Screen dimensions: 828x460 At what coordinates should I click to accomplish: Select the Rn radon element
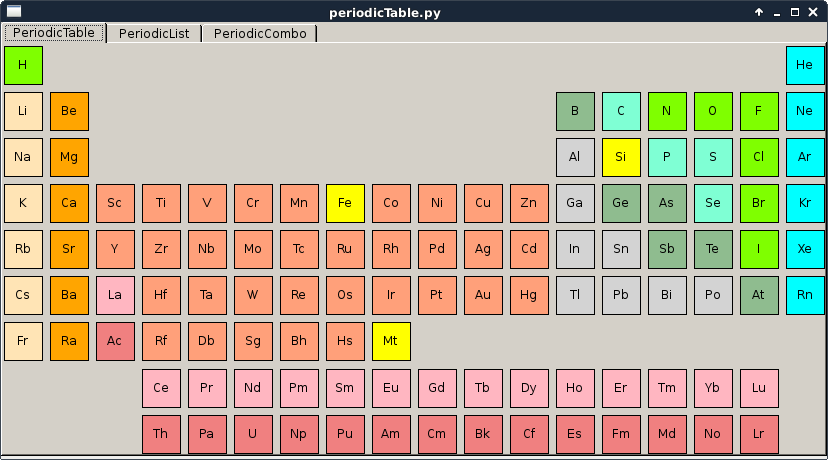(x=805, y=295)
